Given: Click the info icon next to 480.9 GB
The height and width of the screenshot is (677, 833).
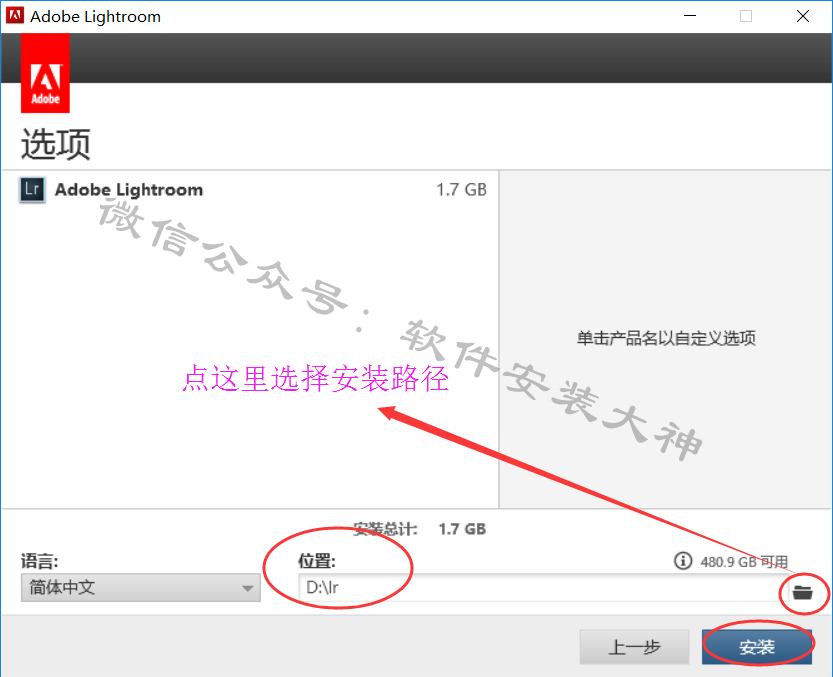Looking at the screenshot, I should [683, 561].
